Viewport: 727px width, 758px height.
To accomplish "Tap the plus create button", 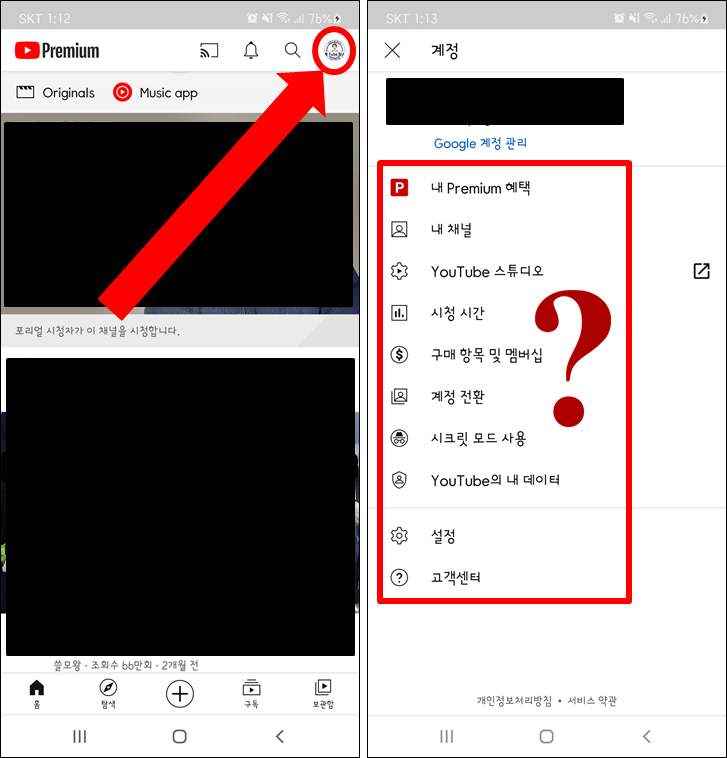I will pyautogui.click(x=180, y=694).
